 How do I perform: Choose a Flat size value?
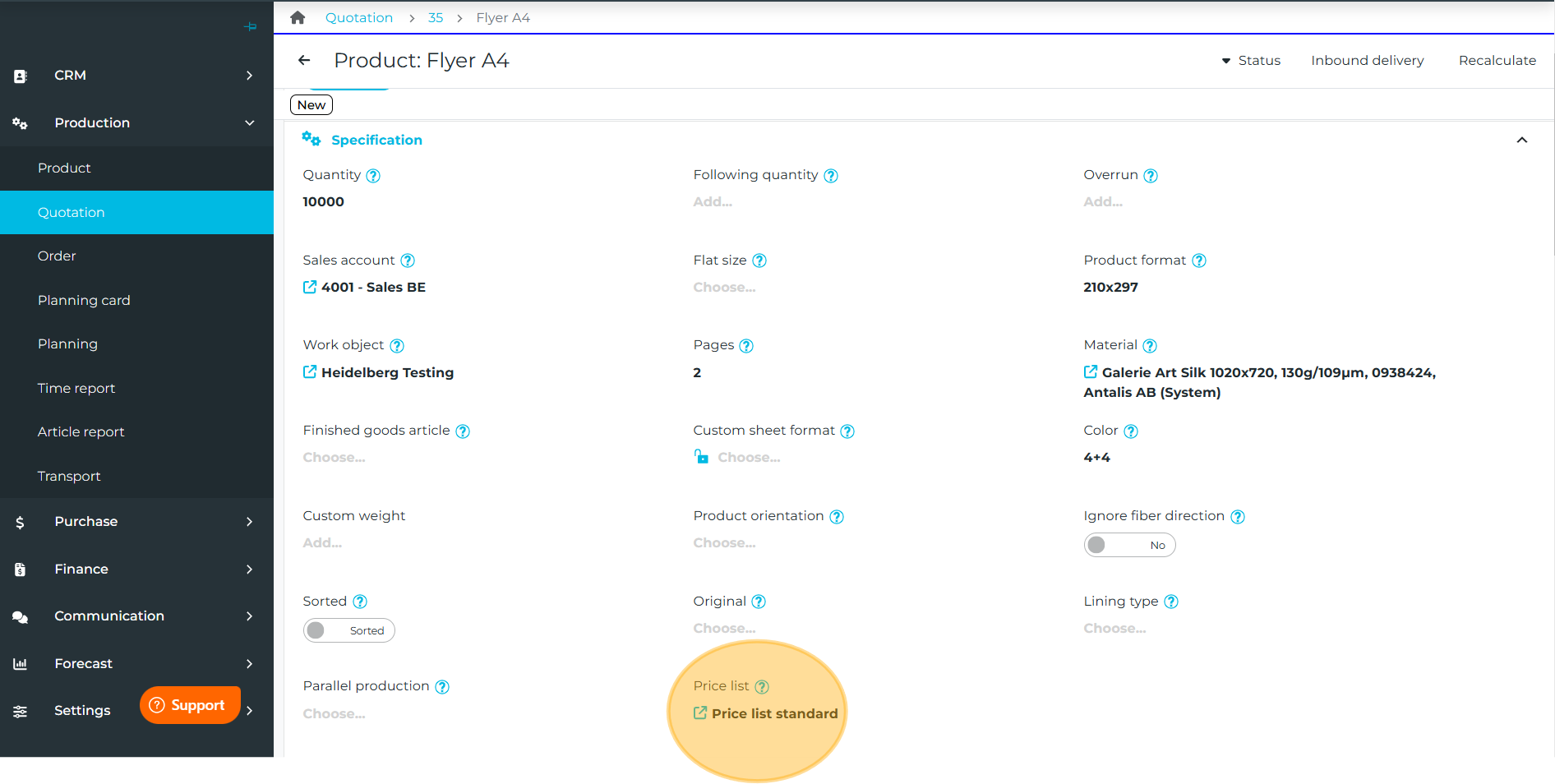pos(724,287)
